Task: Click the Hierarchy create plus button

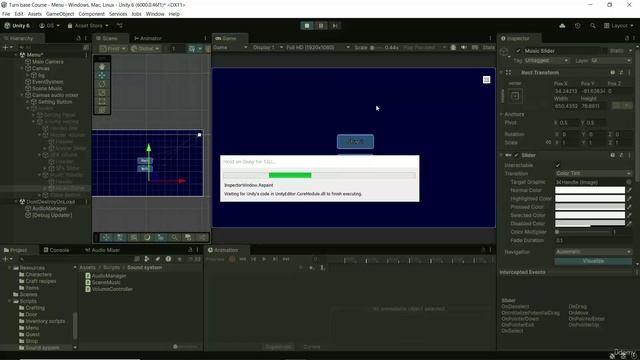Action: click(5, 48)
